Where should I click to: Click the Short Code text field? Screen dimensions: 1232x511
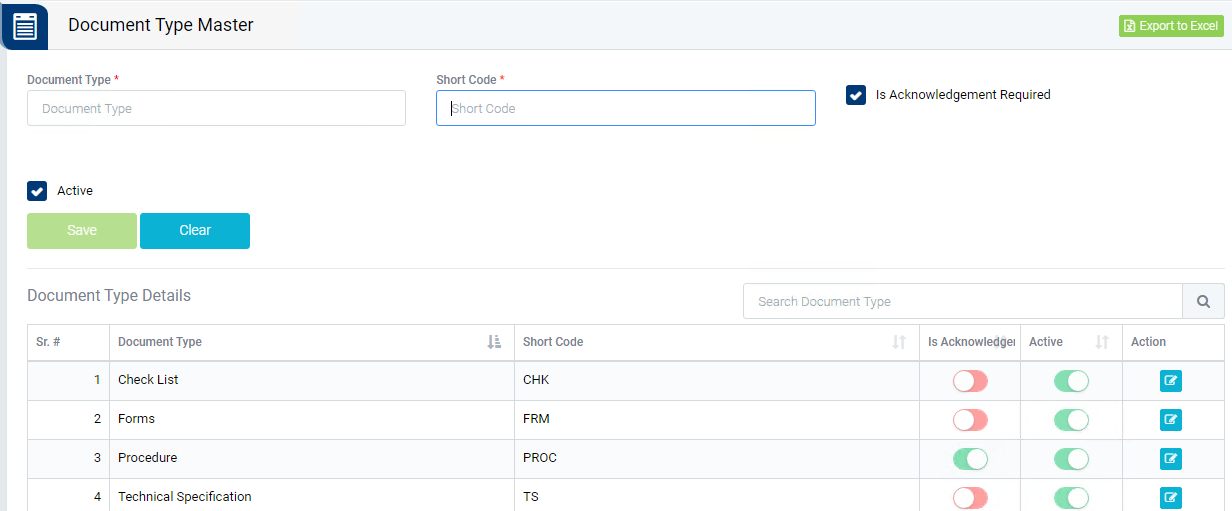[625, 109]
